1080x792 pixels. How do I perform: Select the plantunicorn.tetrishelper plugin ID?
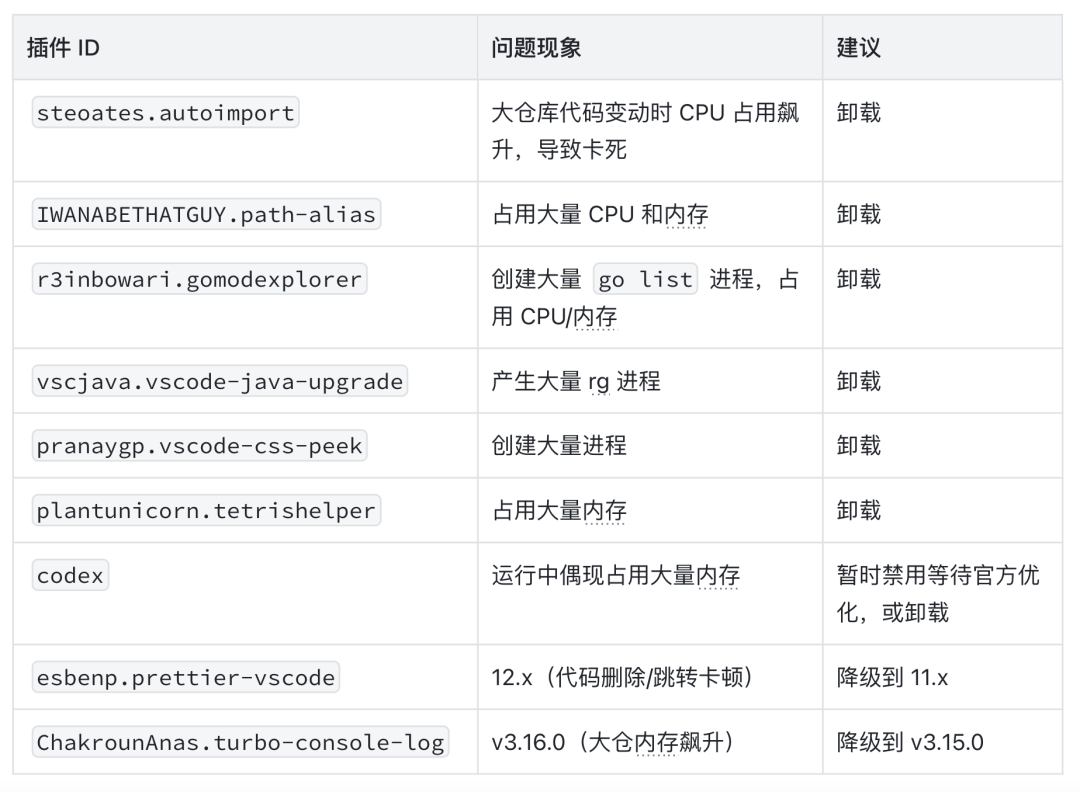pyautogui.click(x=206, y=510)
